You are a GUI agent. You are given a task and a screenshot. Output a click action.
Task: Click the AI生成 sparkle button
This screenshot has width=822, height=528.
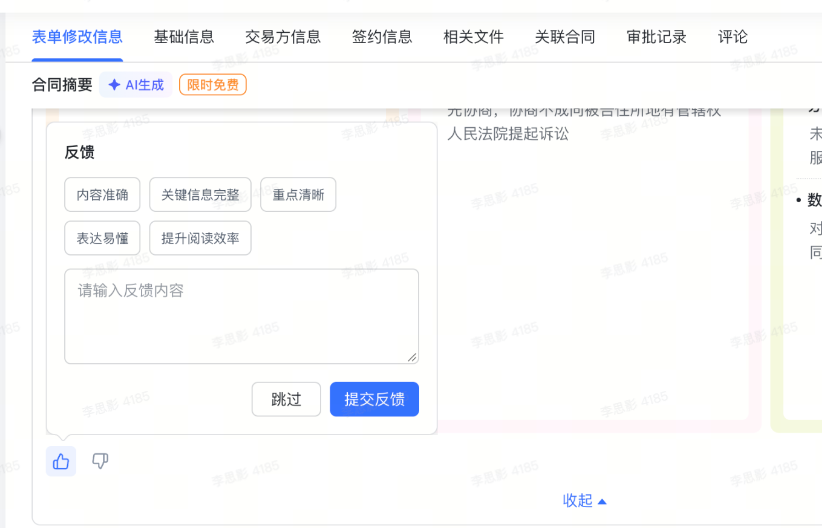pyautogui.click(x=136, y=85)
